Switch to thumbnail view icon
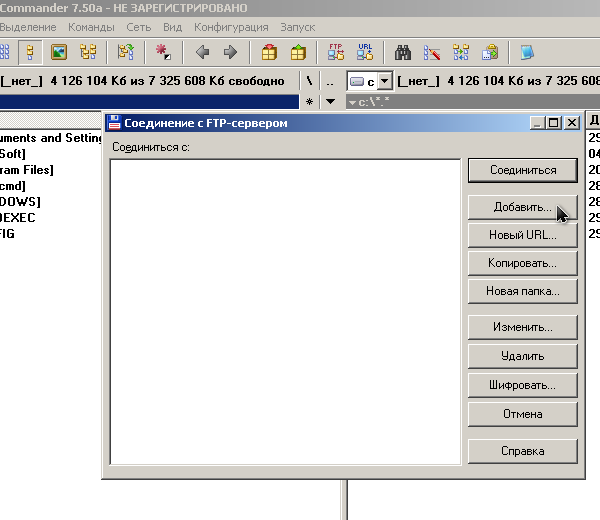This screenshot has width=600, height=520. point(59,52)
